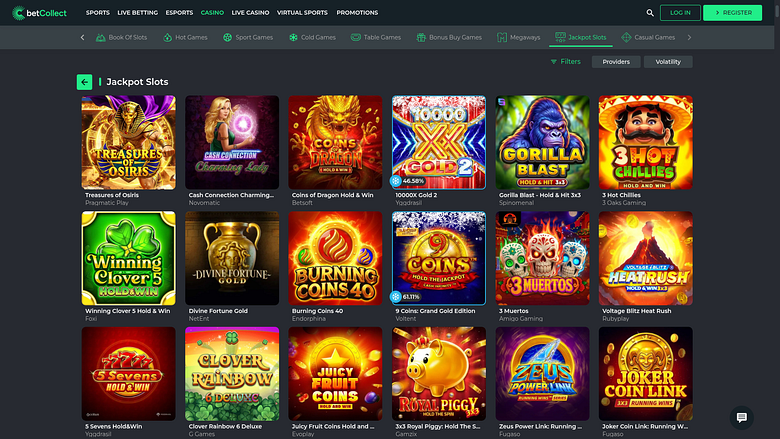Viewport: 780px width, 439px height.
Task: Open Juicy Fruit Coins game
Action: [x=335, y=374]
